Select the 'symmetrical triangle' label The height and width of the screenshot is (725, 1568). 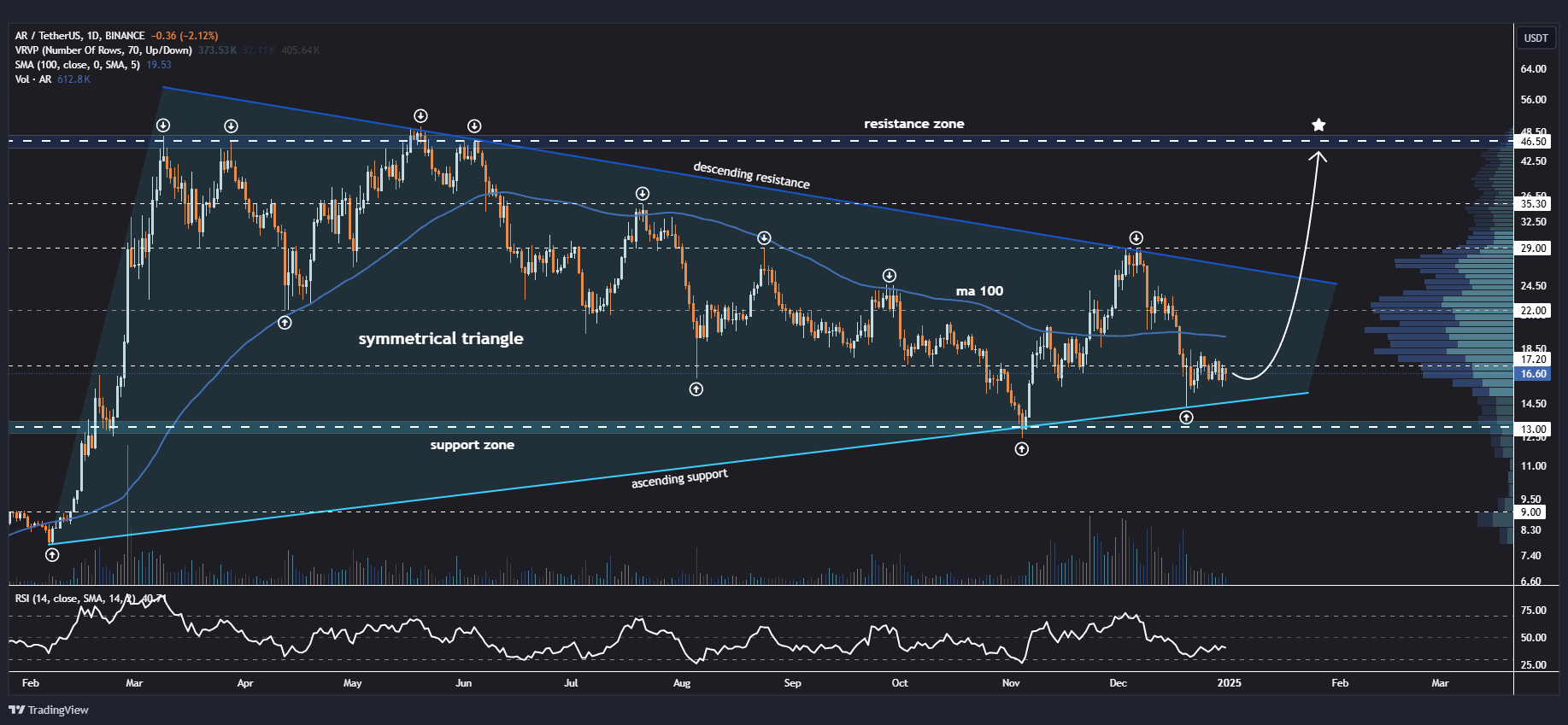[441, 339]
